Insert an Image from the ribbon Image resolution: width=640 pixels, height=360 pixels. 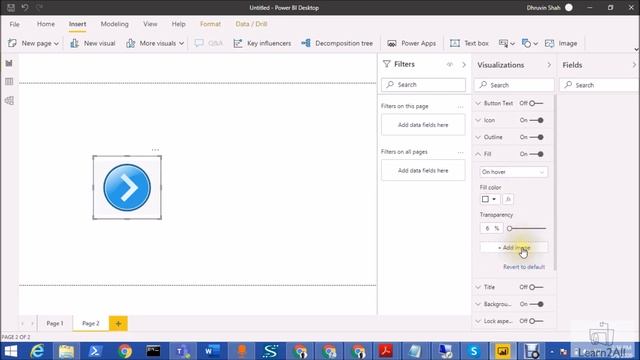561,43
